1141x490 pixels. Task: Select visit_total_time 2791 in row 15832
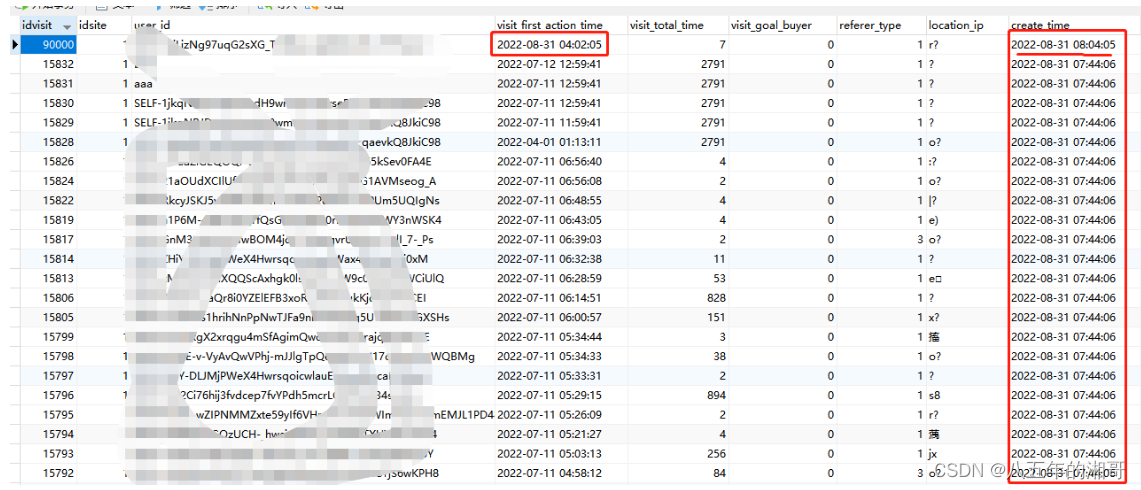click(676, 64)
